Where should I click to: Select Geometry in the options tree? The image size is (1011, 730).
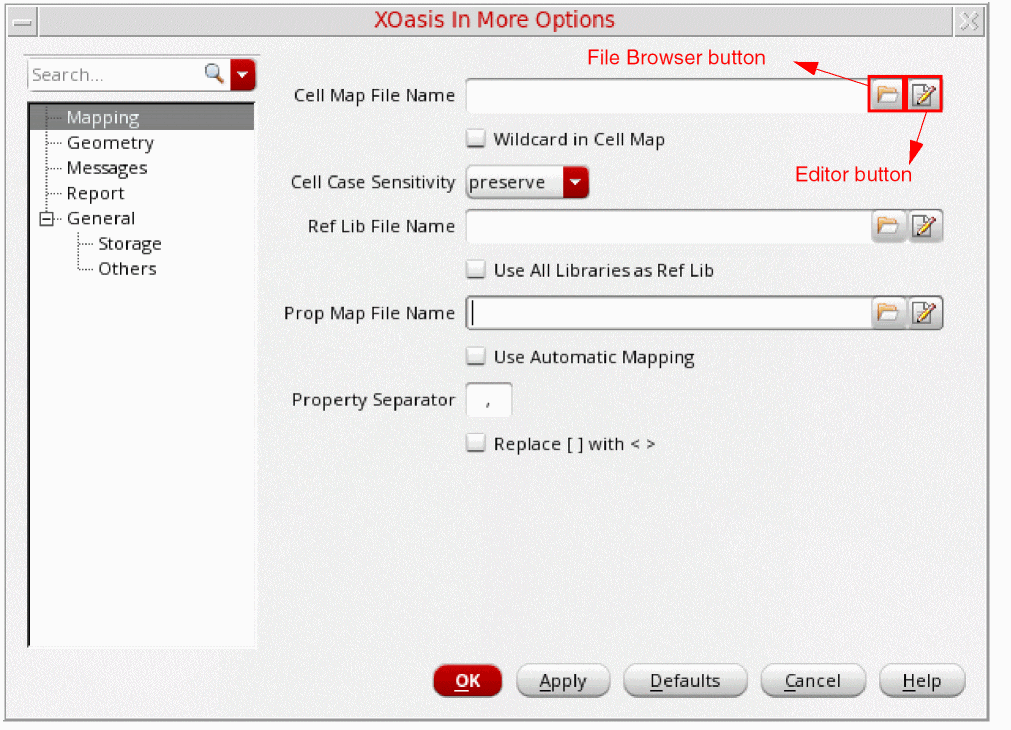[x=110, y=143]
